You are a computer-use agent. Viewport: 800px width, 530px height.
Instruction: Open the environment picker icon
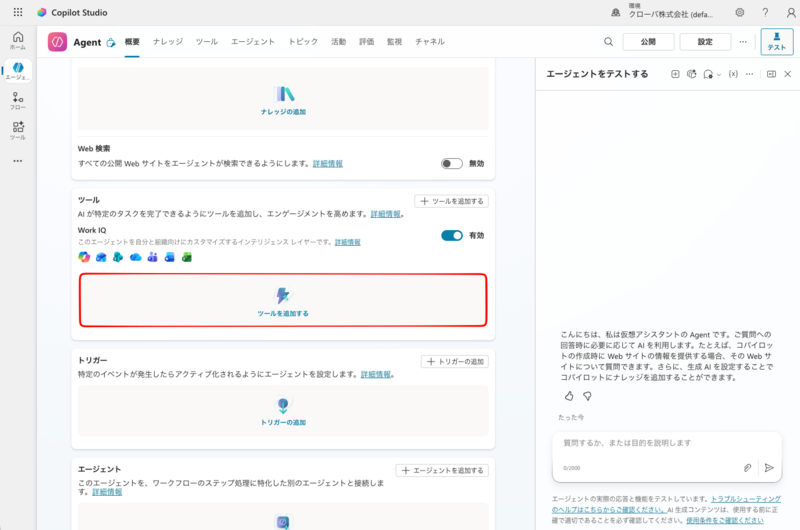pyautogui.click(x=616, y=12)
